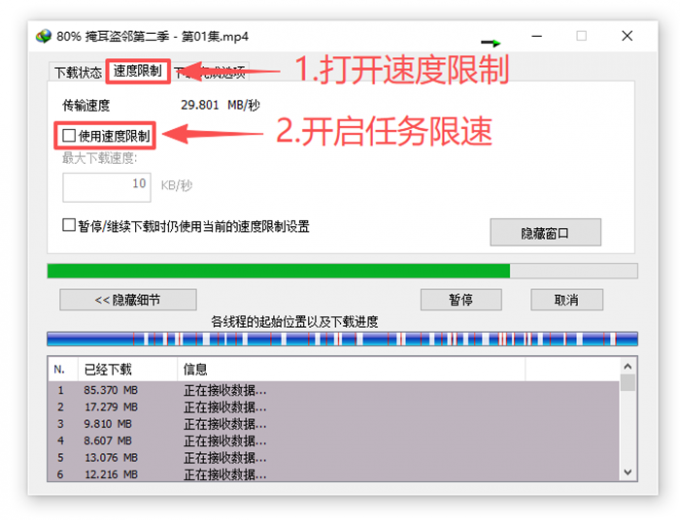Viewport: 680px width, 520px height.
Task: Click the max download speed input field
Action: tap(107, 187)
